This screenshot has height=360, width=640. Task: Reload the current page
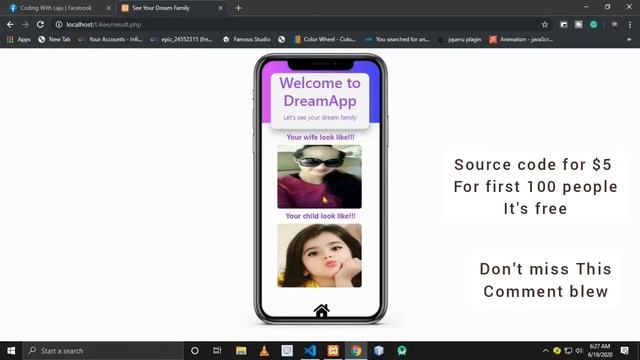click(40, 24)
